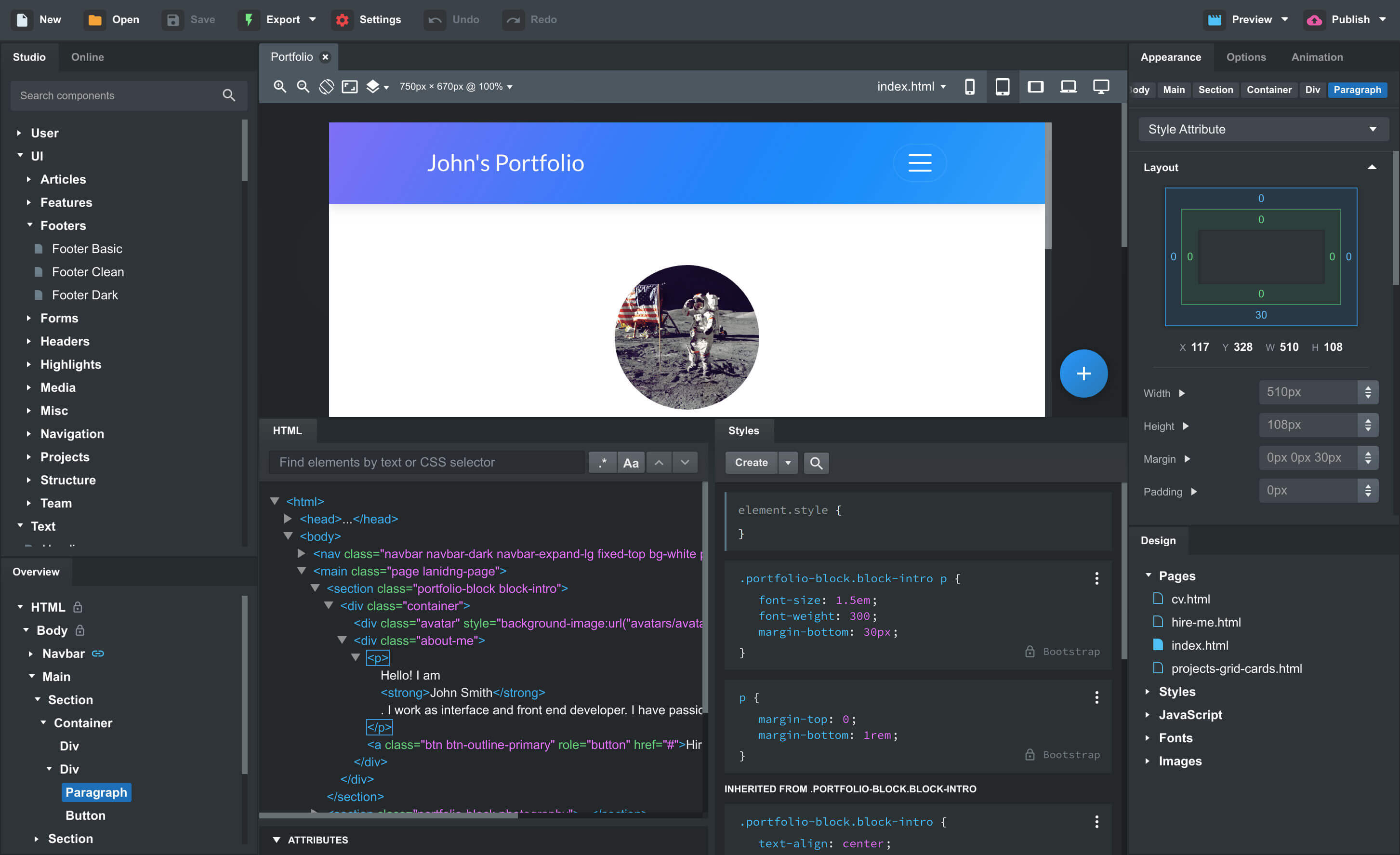Switch to the Options tab
The image size is (1400, 855).
point(1245,57)
